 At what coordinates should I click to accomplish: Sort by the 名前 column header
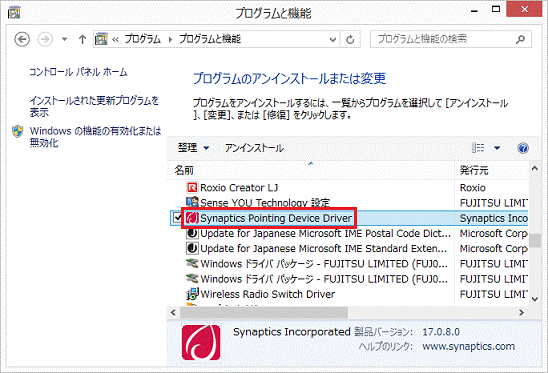point(310,170)
